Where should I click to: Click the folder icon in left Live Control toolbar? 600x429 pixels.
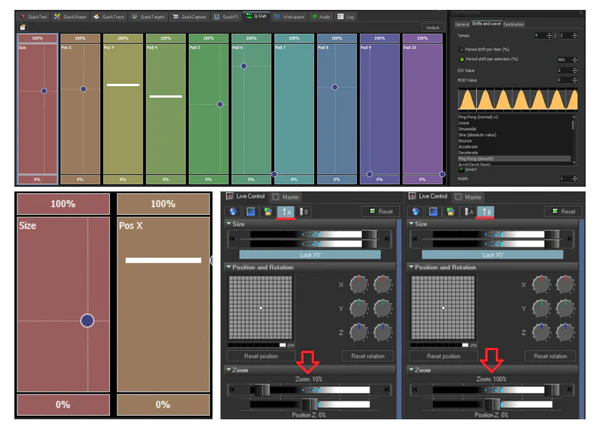[265, 212]
